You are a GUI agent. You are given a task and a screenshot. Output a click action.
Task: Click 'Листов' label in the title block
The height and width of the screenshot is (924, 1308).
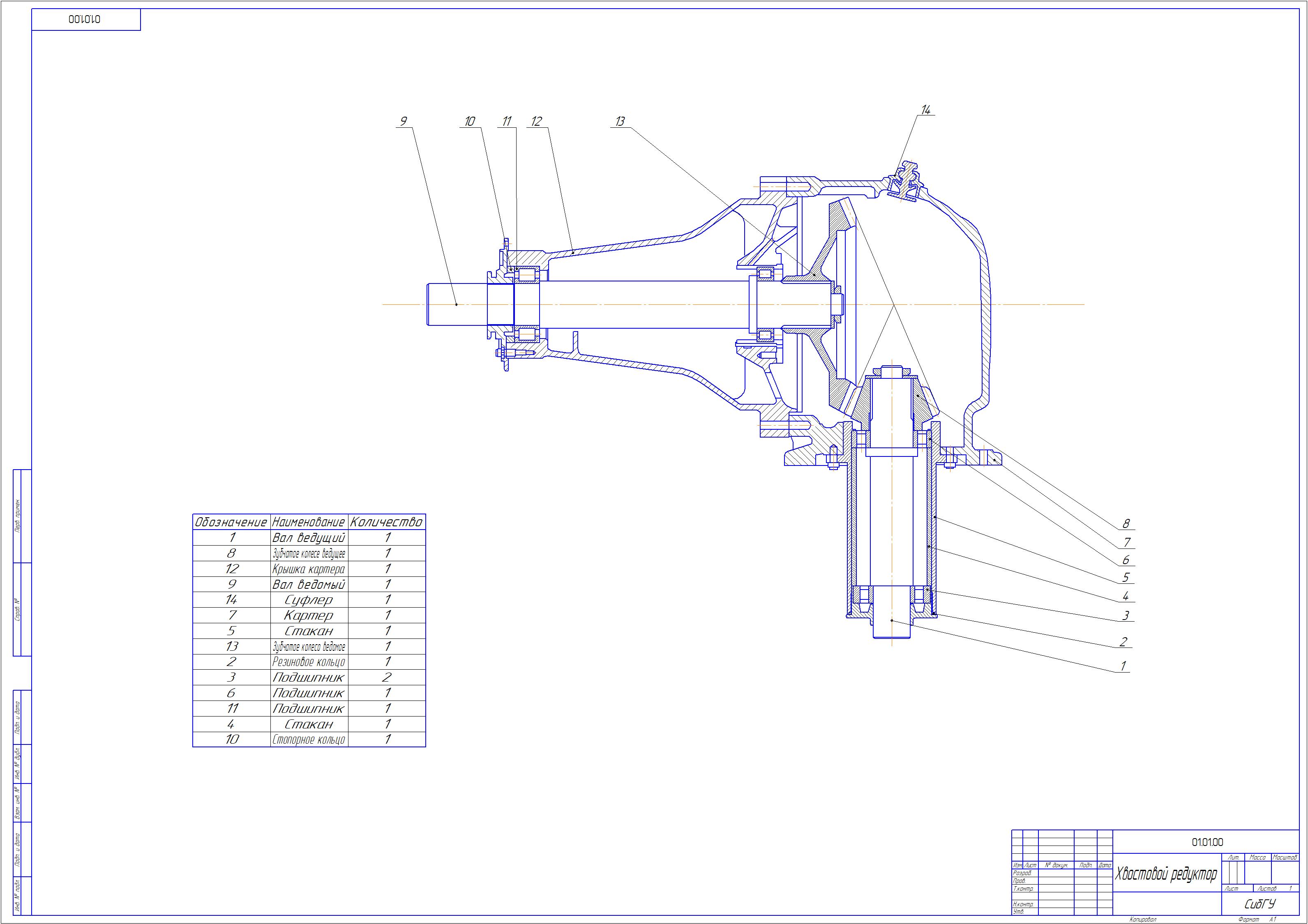pyautogui.click(x=1267, y=889)
